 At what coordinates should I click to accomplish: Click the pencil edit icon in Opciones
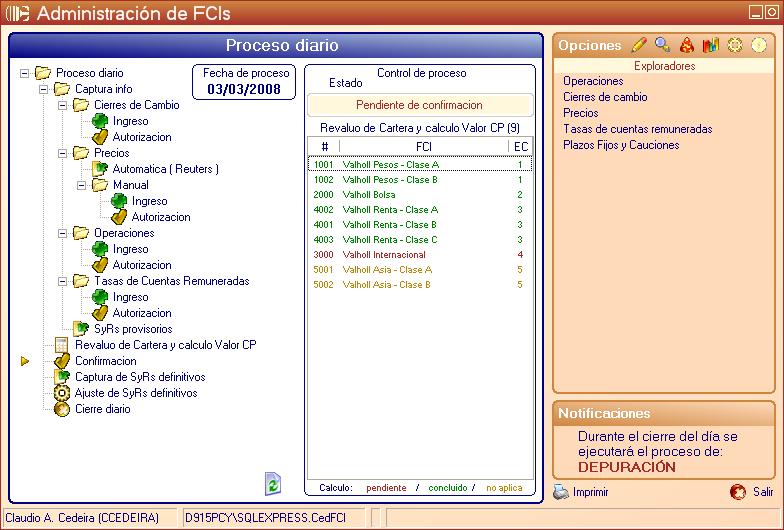pyautogui.click(x=638, y=45)
